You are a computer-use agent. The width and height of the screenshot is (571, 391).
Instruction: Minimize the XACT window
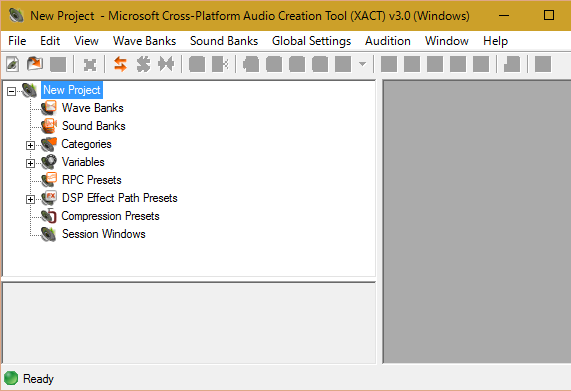pos(504,15)
